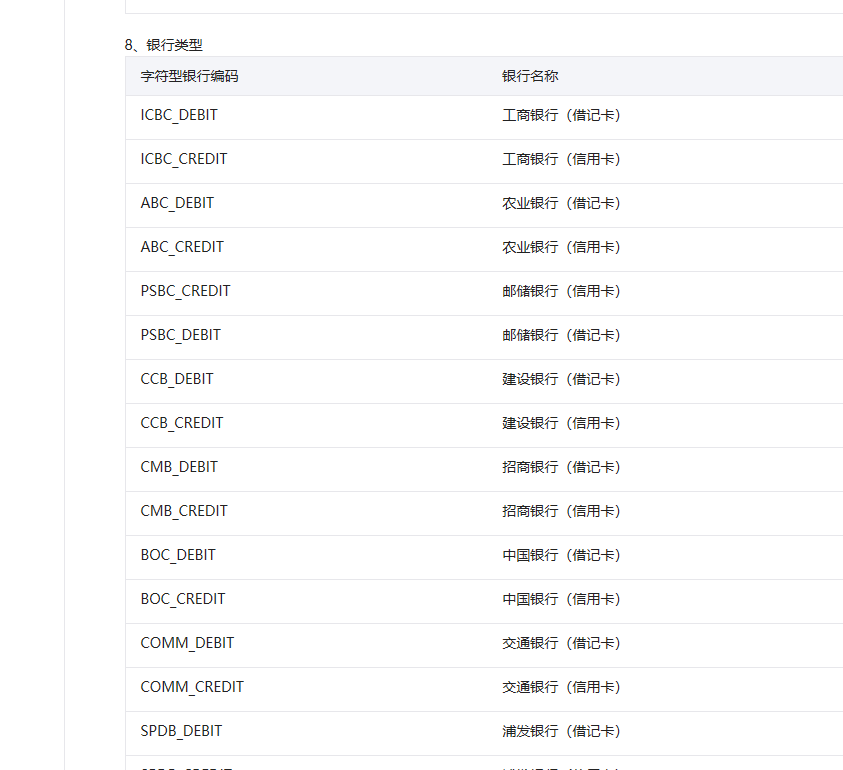The height and width of the screenshot is (770, 843).
Task: Click the 银行名称 column header
Action: 530,76
